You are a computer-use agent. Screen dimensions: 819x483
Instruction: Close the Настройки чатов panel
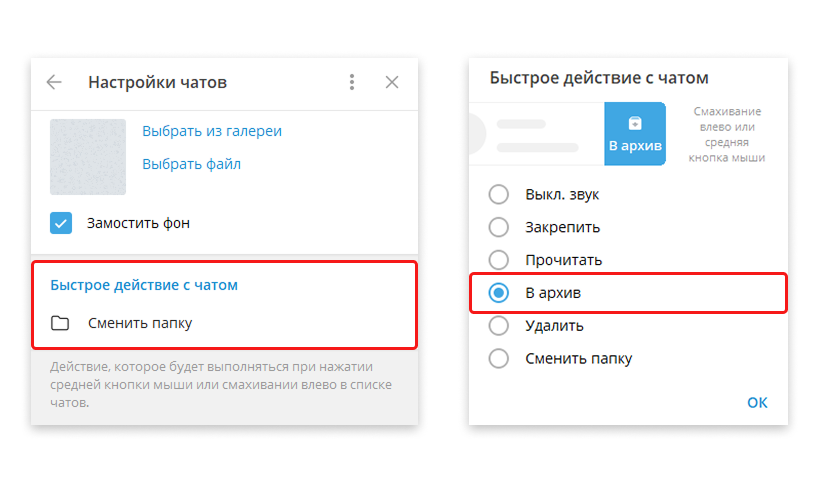click(x=392, y=82)
